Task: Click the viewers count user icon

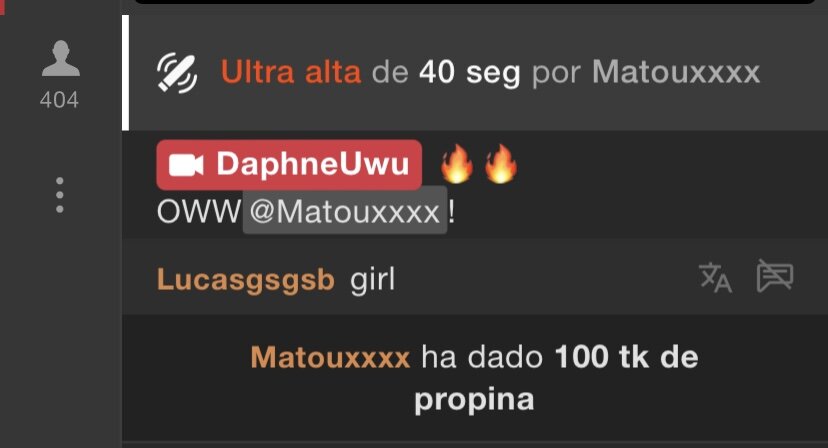Action: pos(60,58)
